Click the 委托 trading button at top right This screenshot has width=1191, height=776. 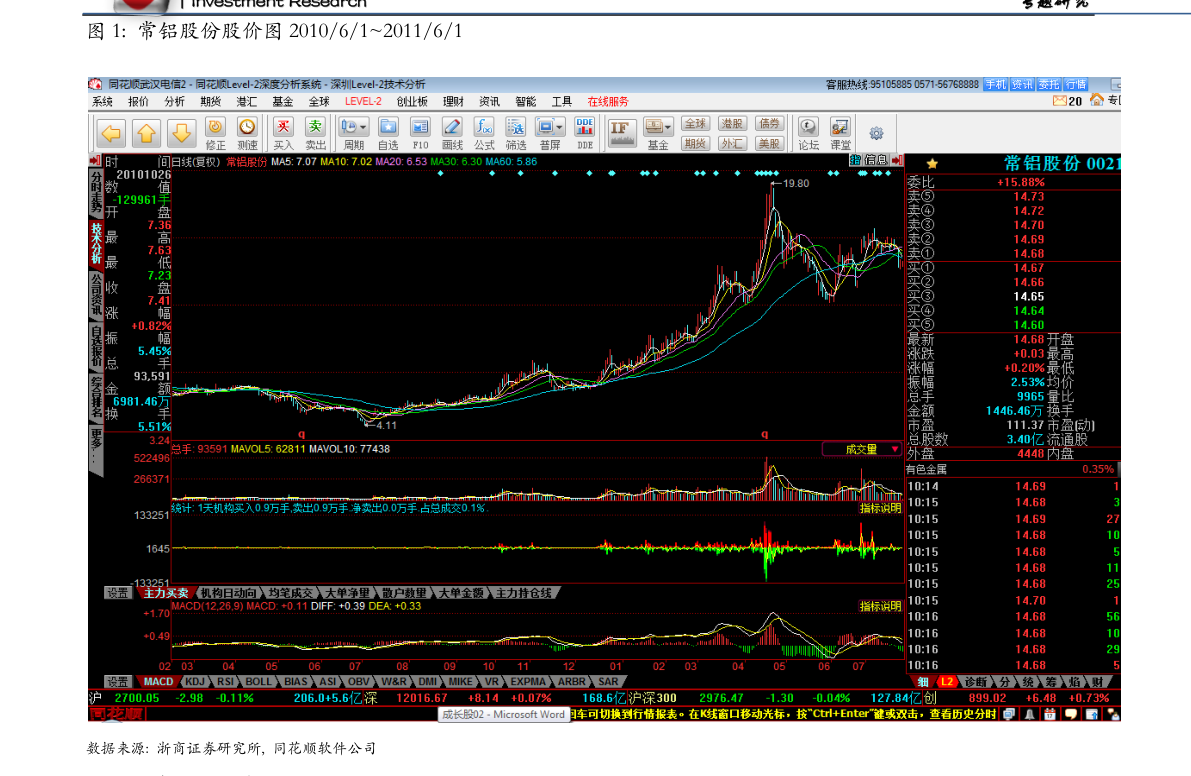coord(1048,84)
